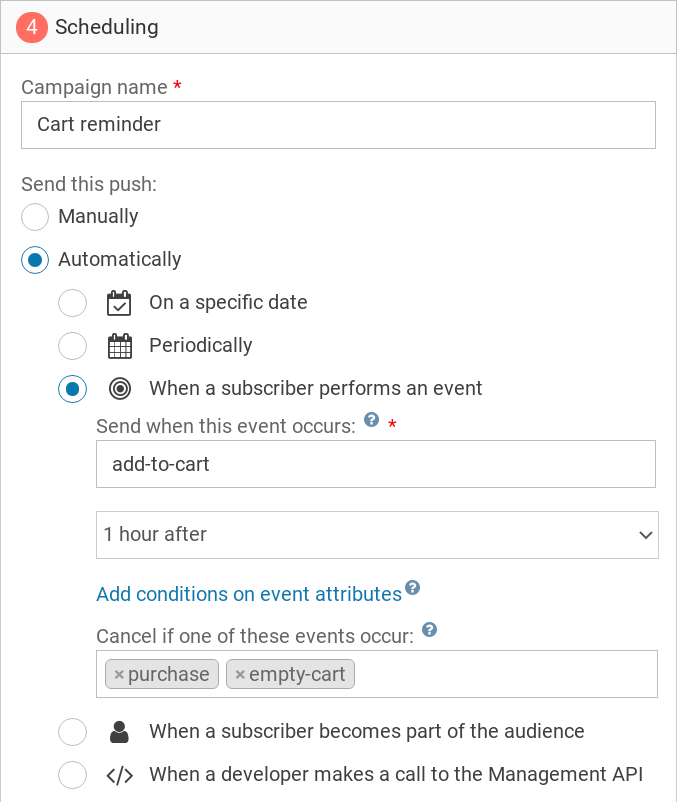Remove the purchase tag with its x
The height and width of the screenshot is (802, 677).
119,675
